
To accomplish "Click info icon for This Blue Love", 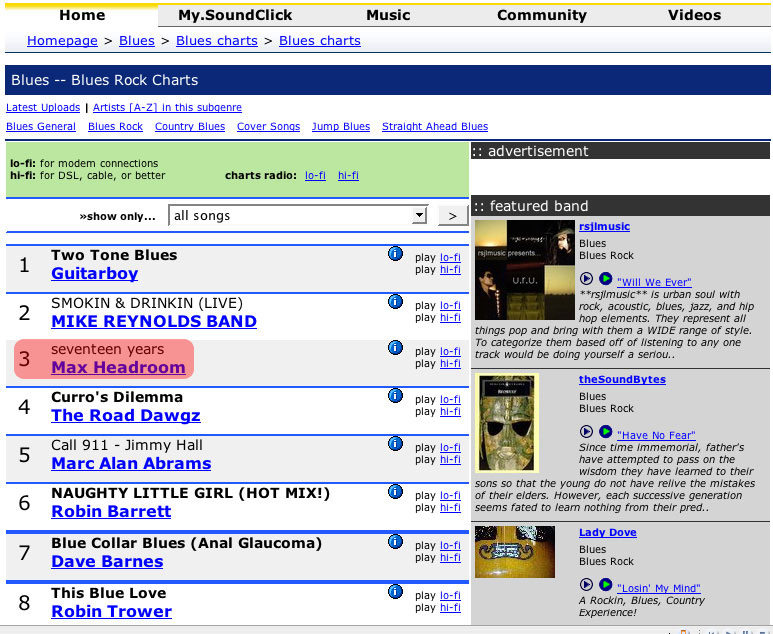I will (394, 592).
